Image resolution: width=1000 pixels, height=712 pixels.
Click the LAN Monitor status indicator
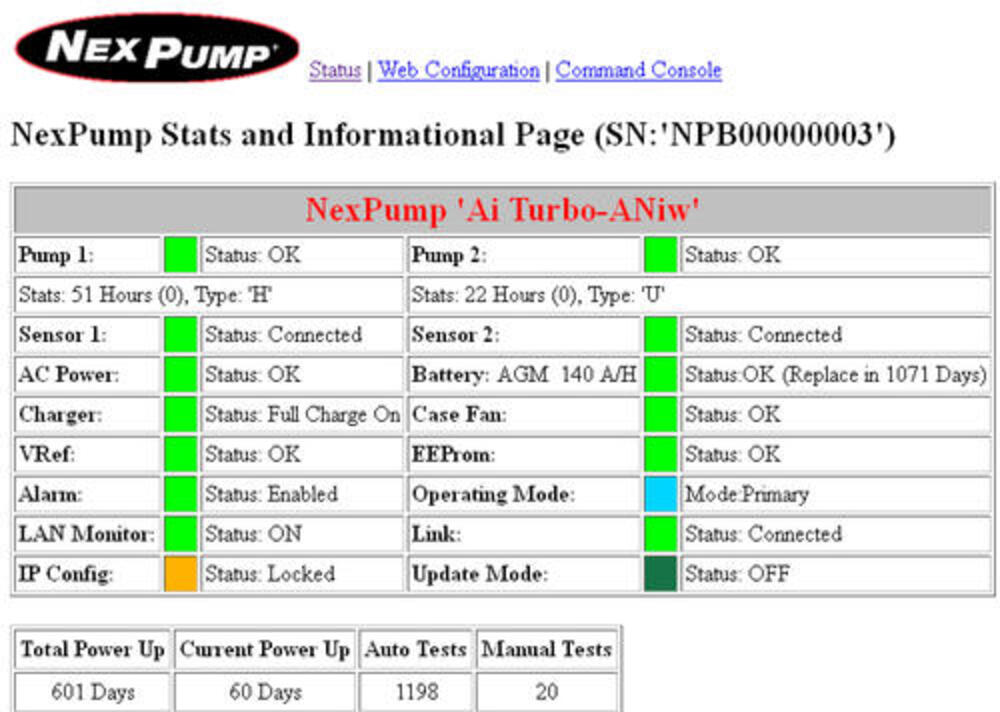point(180,534)
